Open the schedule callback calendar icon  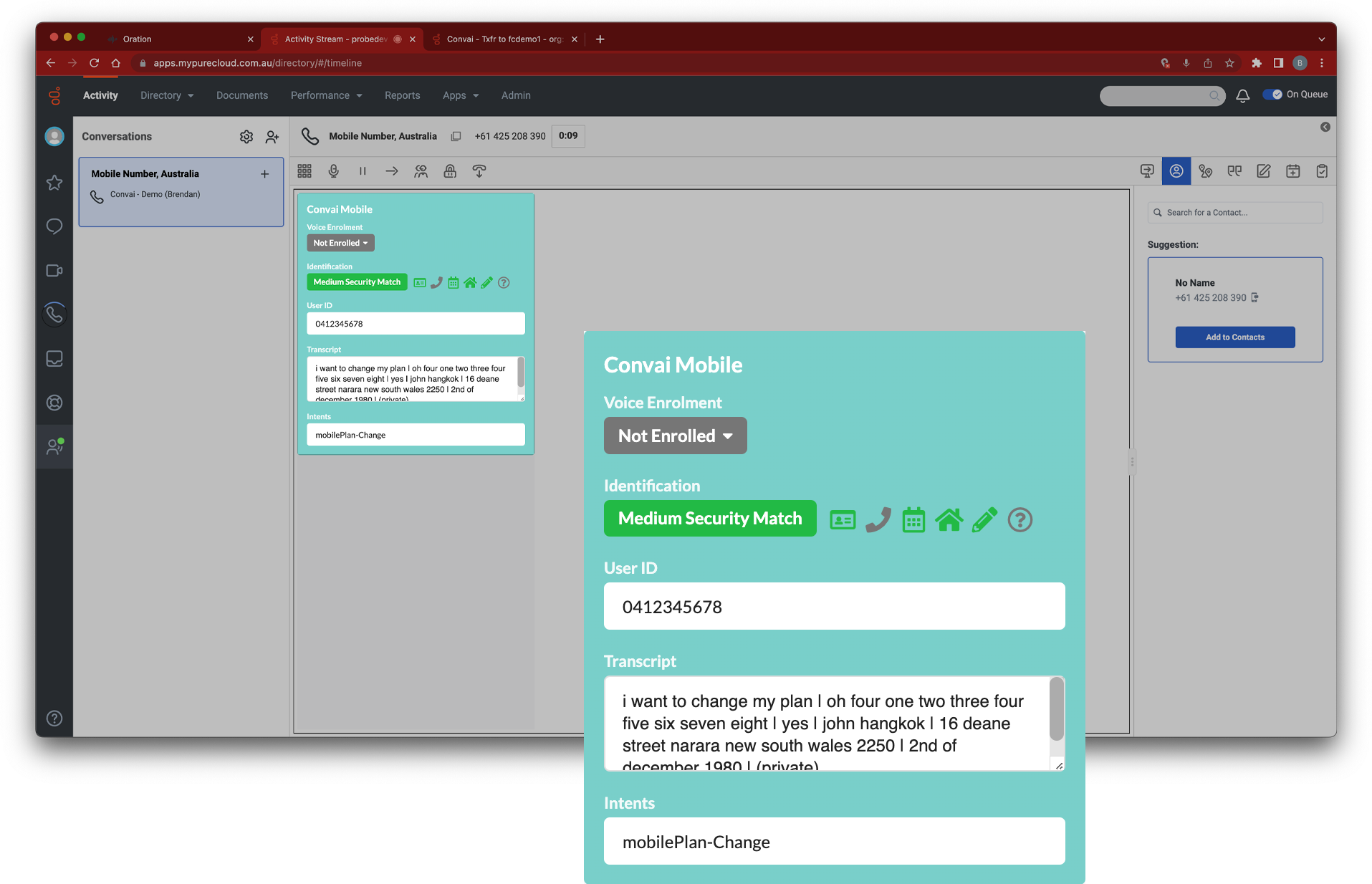coord(1292,171)
